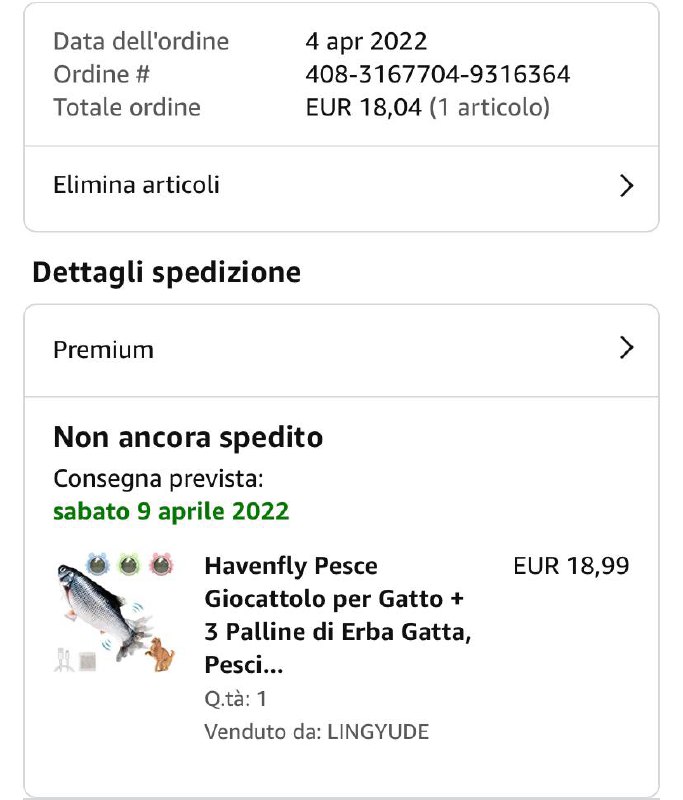Tap the order date 4 apr 2022

[x=366, y=41]
